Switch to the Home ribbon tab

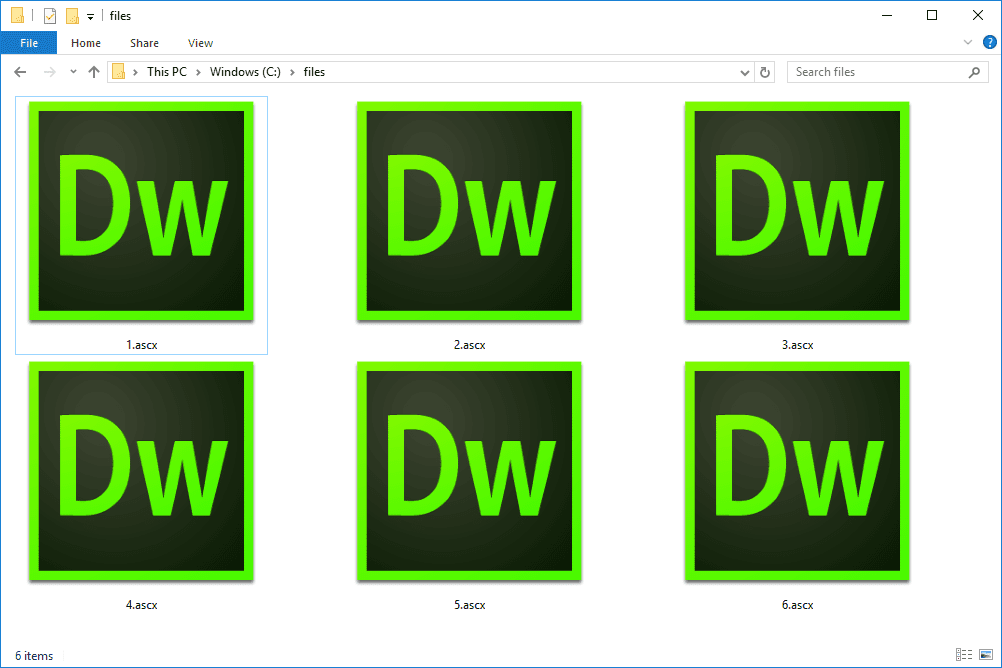pyautogui.click(x=86, y=43)
